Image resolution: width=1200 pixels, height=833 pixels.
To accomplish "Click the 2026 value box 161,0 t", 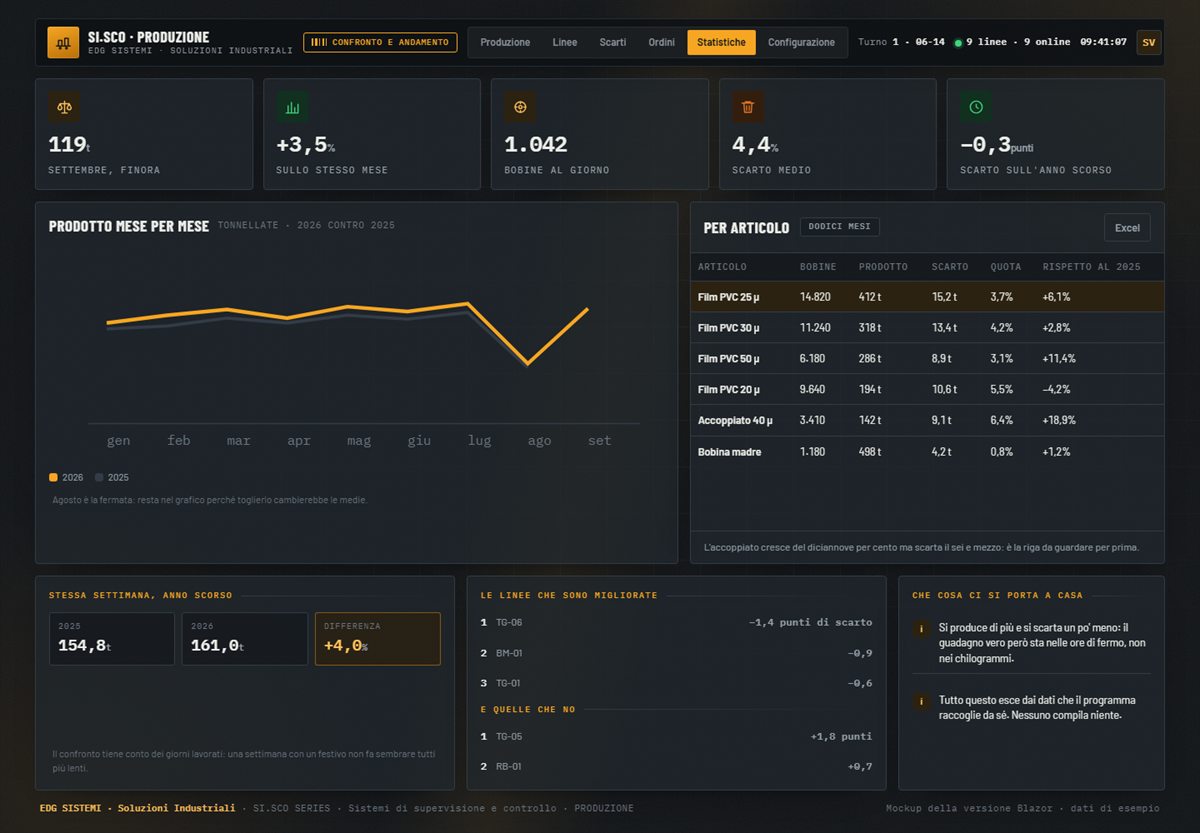I will coord(245,639).
